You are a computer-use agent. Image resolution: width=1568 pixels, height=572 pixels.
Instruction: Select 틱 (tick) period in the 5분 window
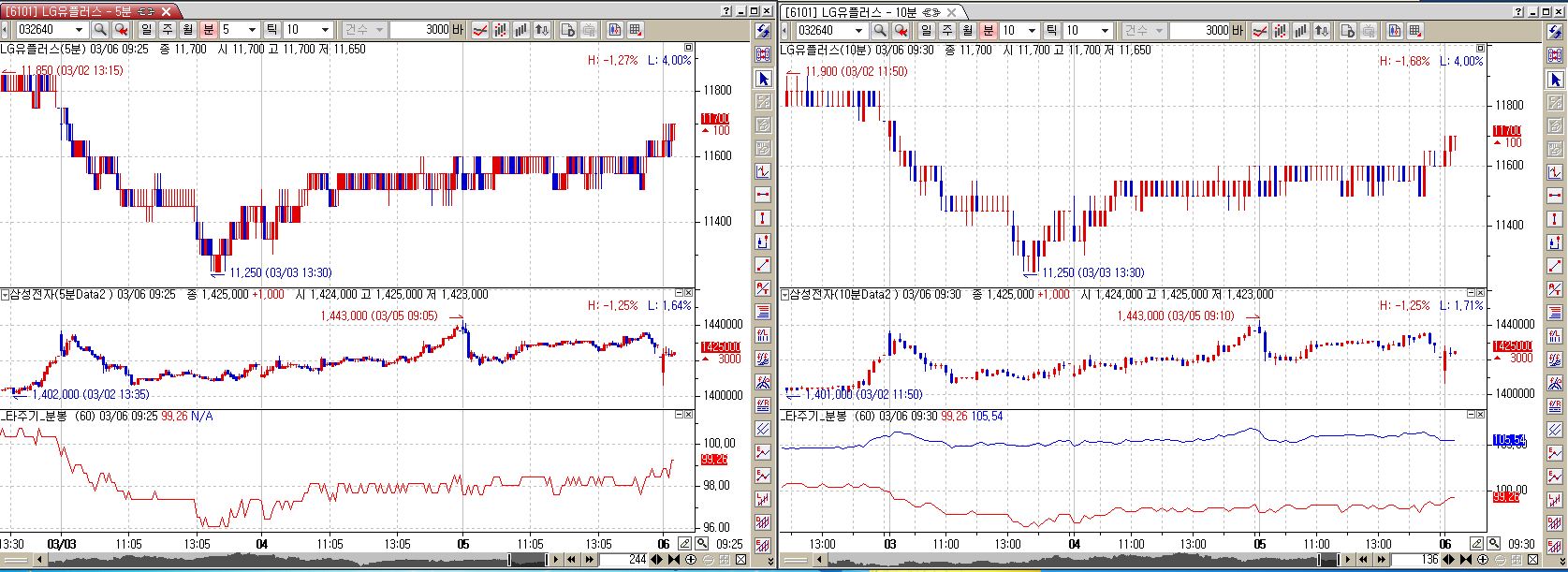pyautogui.click(x=271, y=30)
